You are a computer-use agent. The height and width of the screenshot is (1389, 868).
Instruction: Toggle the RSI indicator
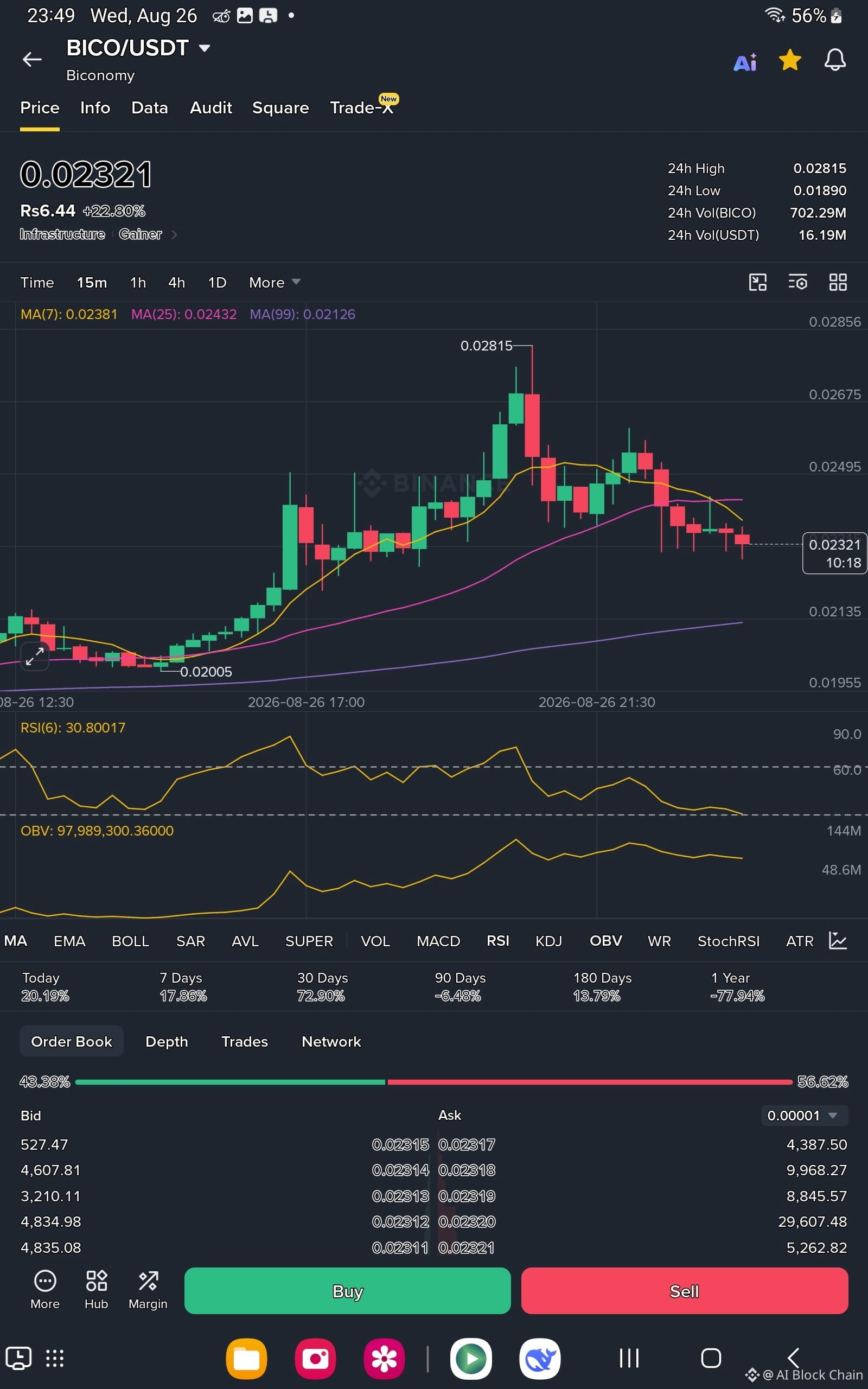pyautogui.click(x=497, y=941)
